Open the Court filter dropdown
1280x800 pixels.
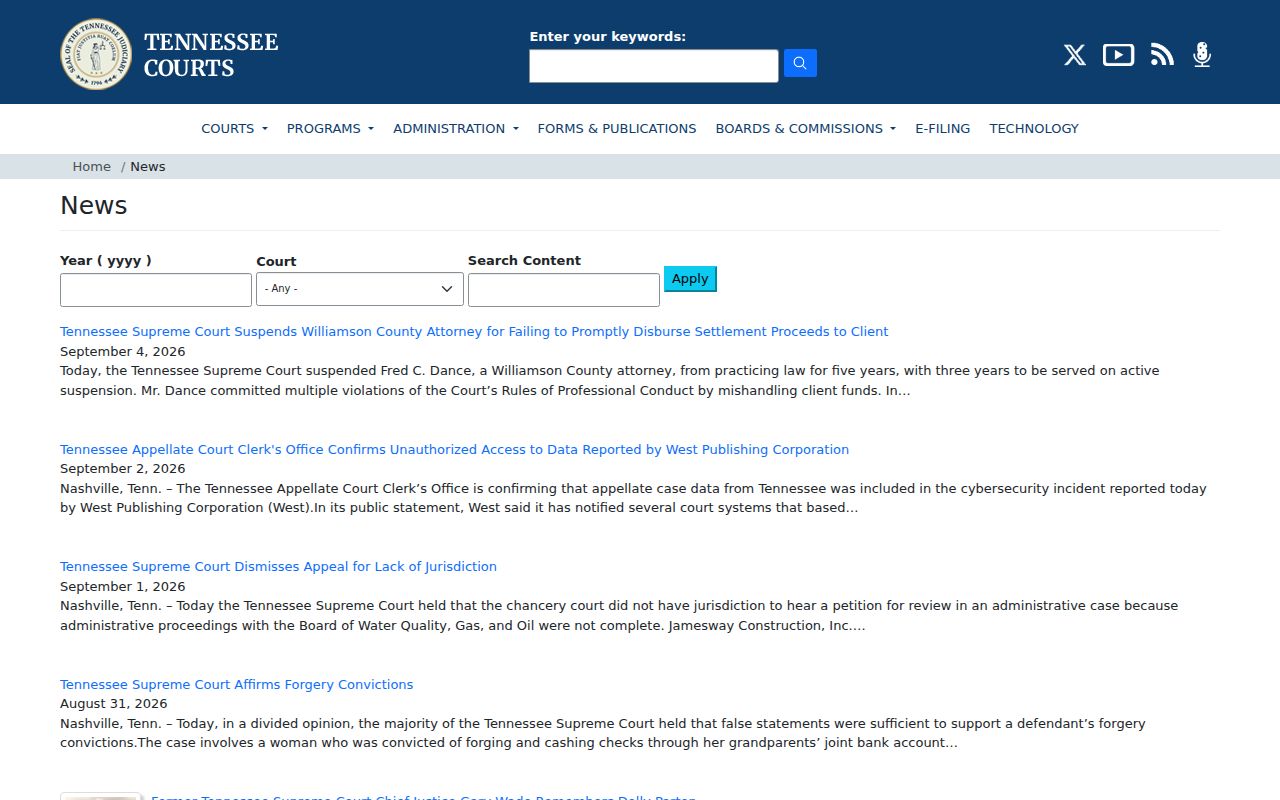click(360, 289)
